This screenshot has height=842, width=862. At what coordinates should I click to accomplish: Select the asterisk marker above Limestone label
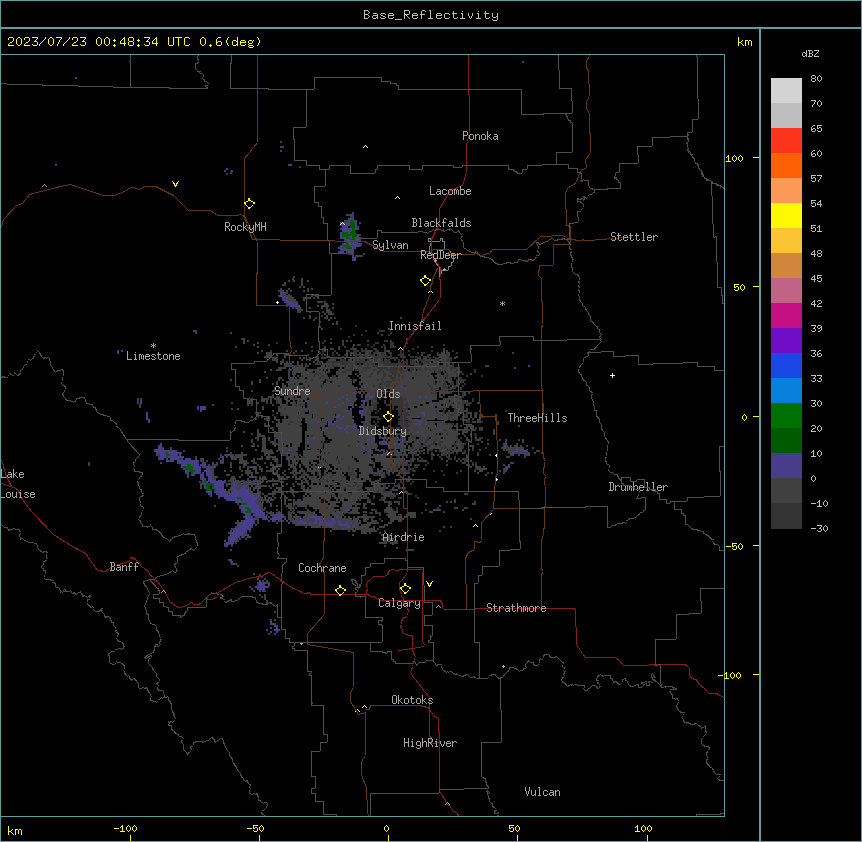pos(153,345)
